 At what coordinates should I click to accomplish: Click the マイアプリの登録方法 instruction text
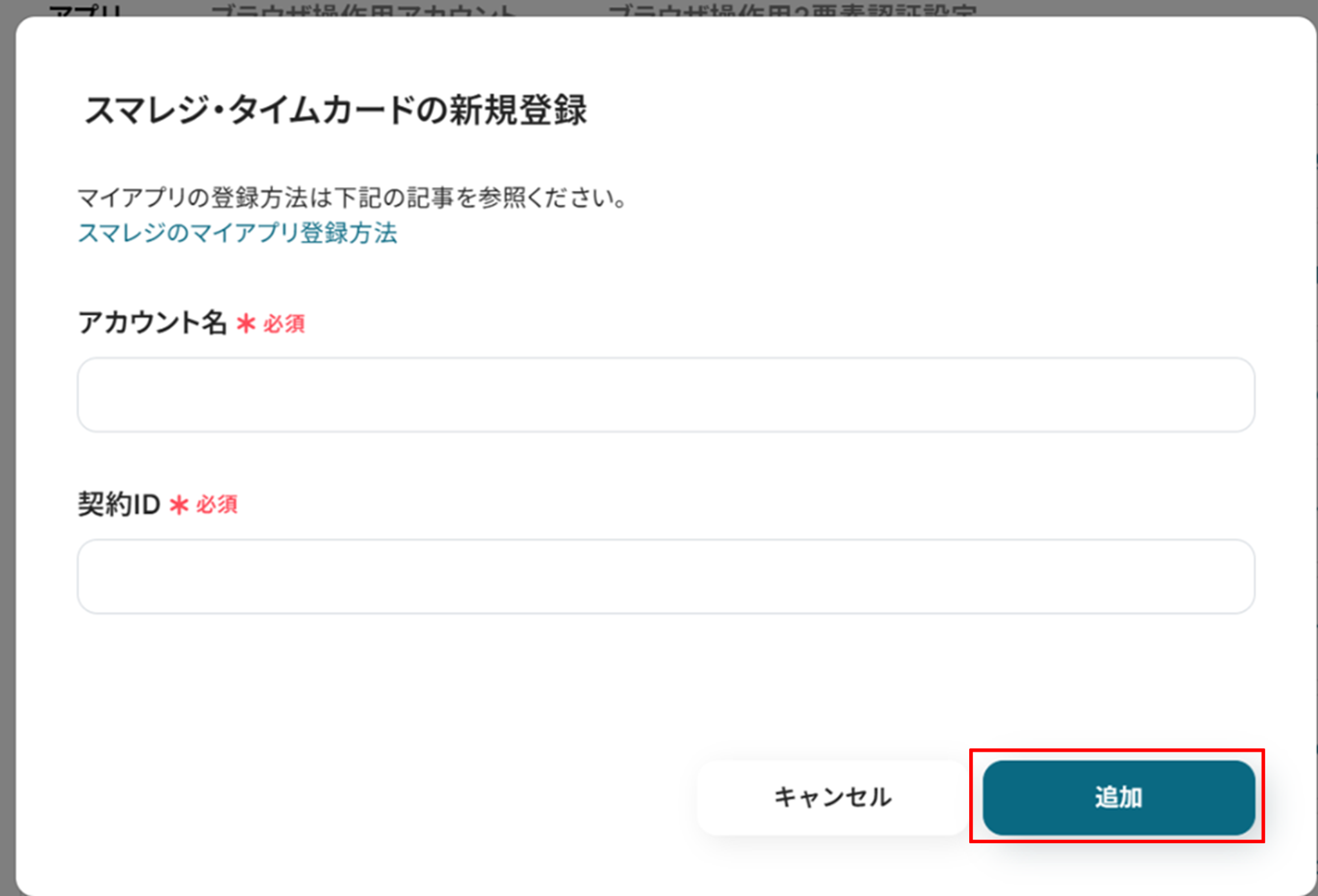point(352,197)
